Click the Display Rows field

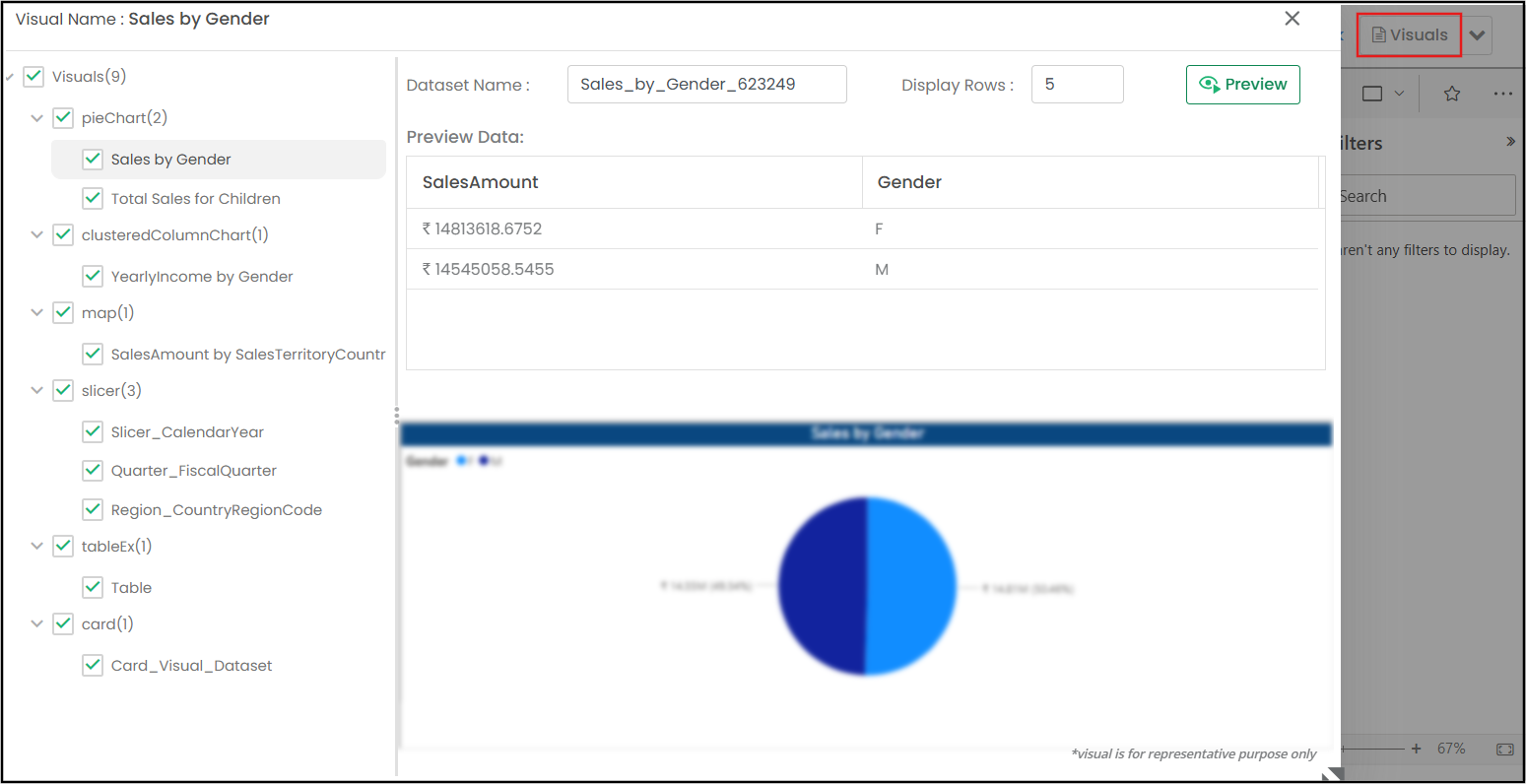coord(1078,85)
